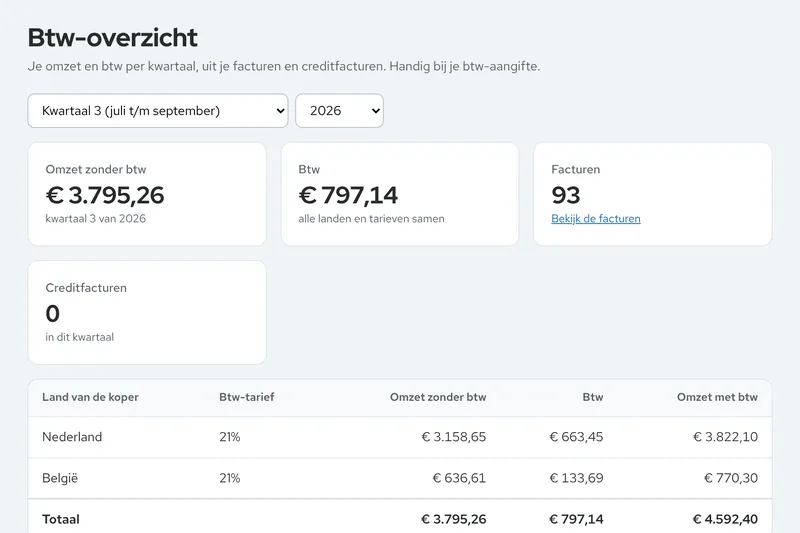
Task: Click the 'Totaal' row label
Action: pos(61,520)
